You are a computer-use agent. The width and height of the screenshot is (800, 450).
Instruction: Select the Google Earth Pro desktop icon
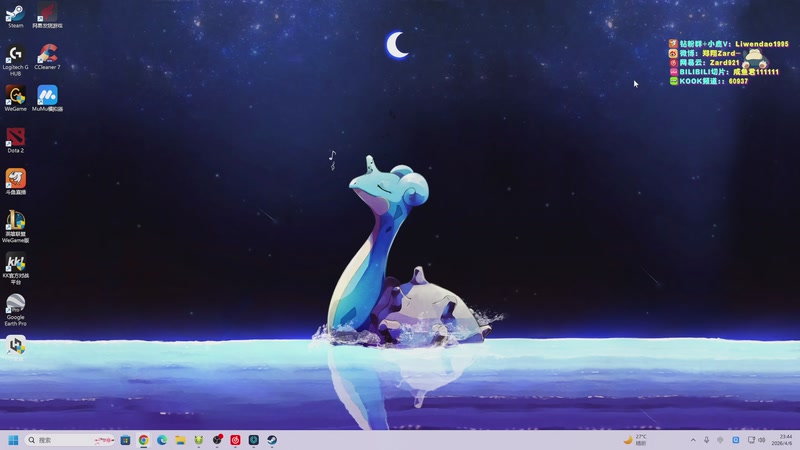pyautogui.click(x=15, y=310)
